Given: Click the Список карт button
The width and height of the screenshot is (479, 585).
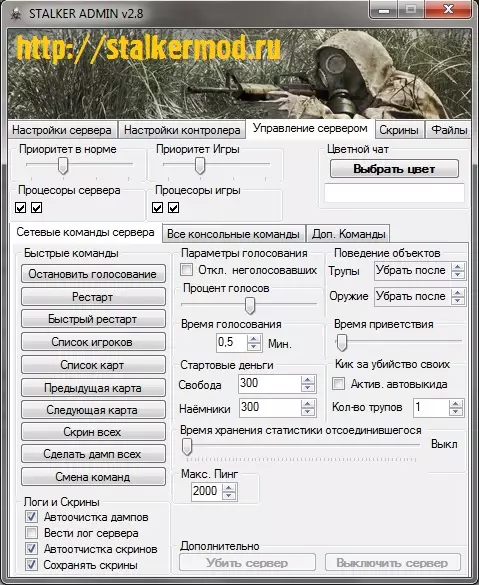Looking at the screenshot, I should click(93, 365).
